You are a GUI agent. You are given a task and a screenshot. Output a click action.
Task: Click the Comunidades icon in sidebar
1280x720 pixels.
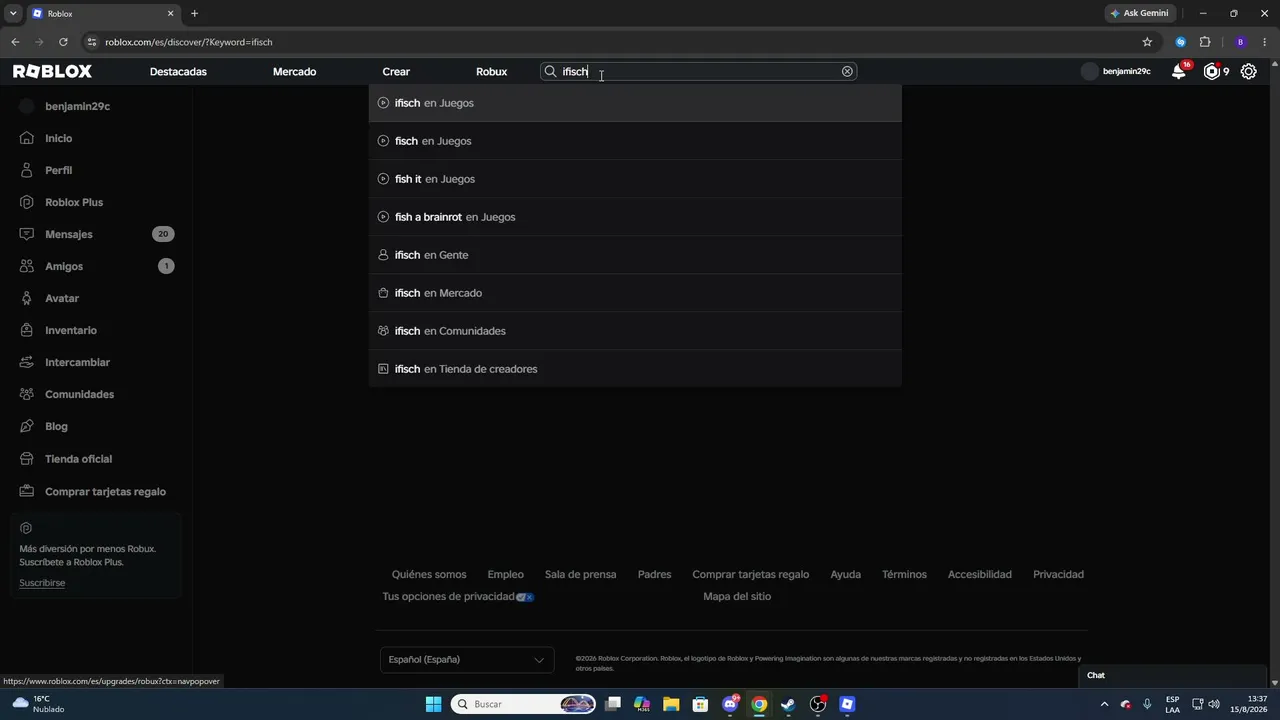point(27,394)
